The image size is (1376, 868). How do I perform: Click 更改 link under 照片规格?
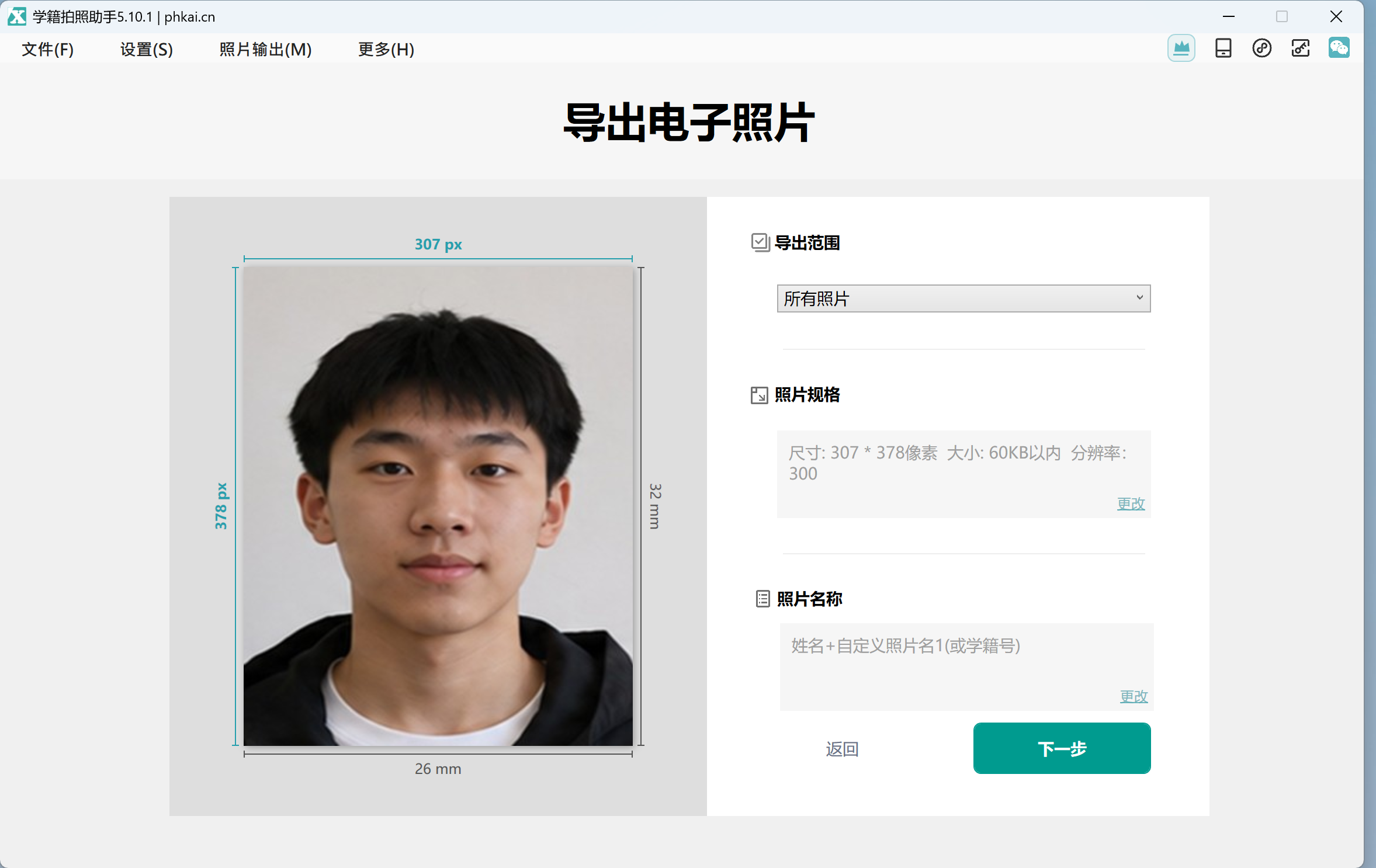tap(1131, 504)
